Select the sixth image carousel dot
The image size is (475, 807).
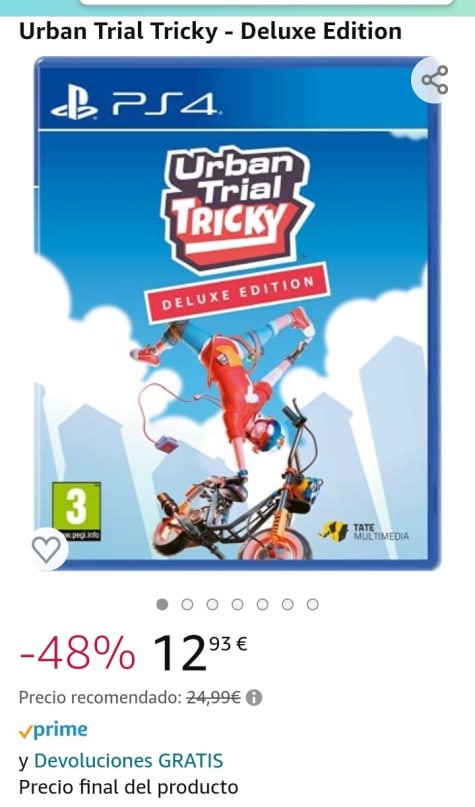(287, 604)
